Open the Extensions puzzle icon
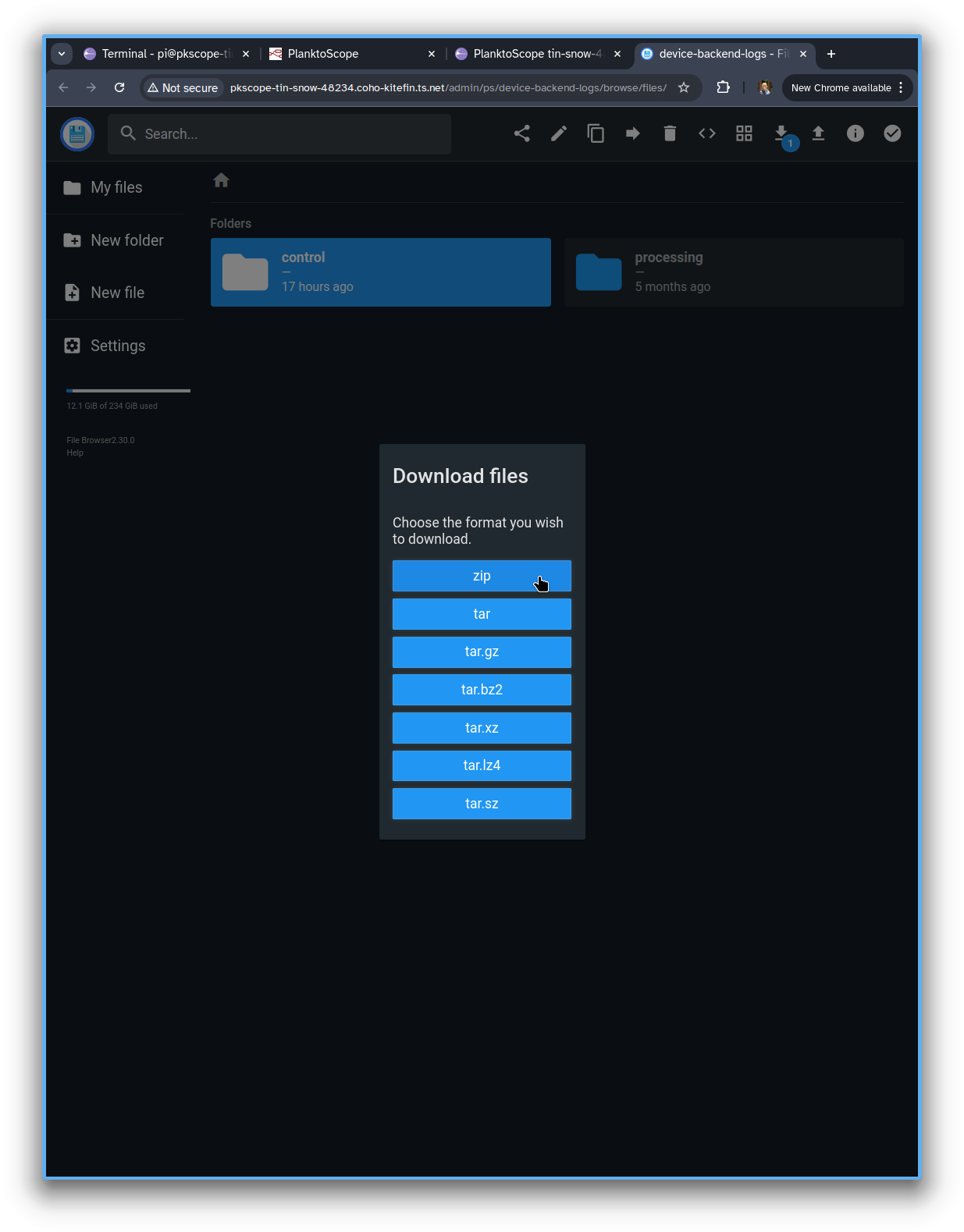Image resolution: width=964 pixels, height=1232 pixels. (724, 87)
